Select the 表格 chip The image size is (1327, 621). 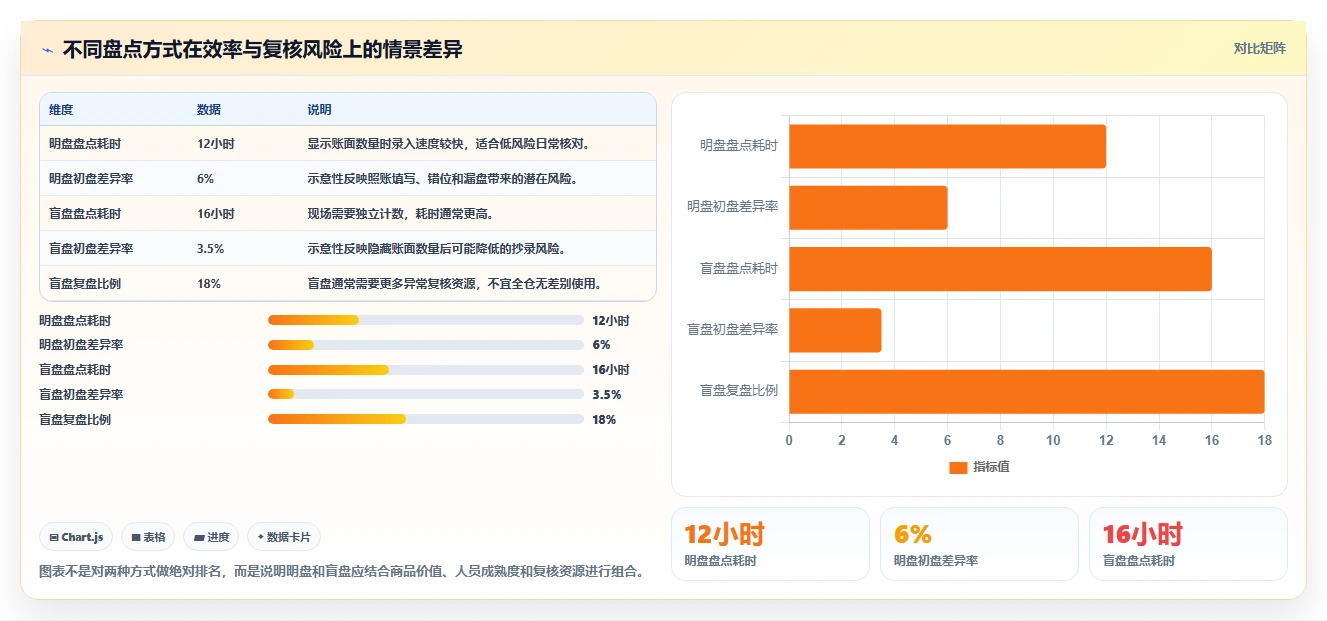(148, 537)
